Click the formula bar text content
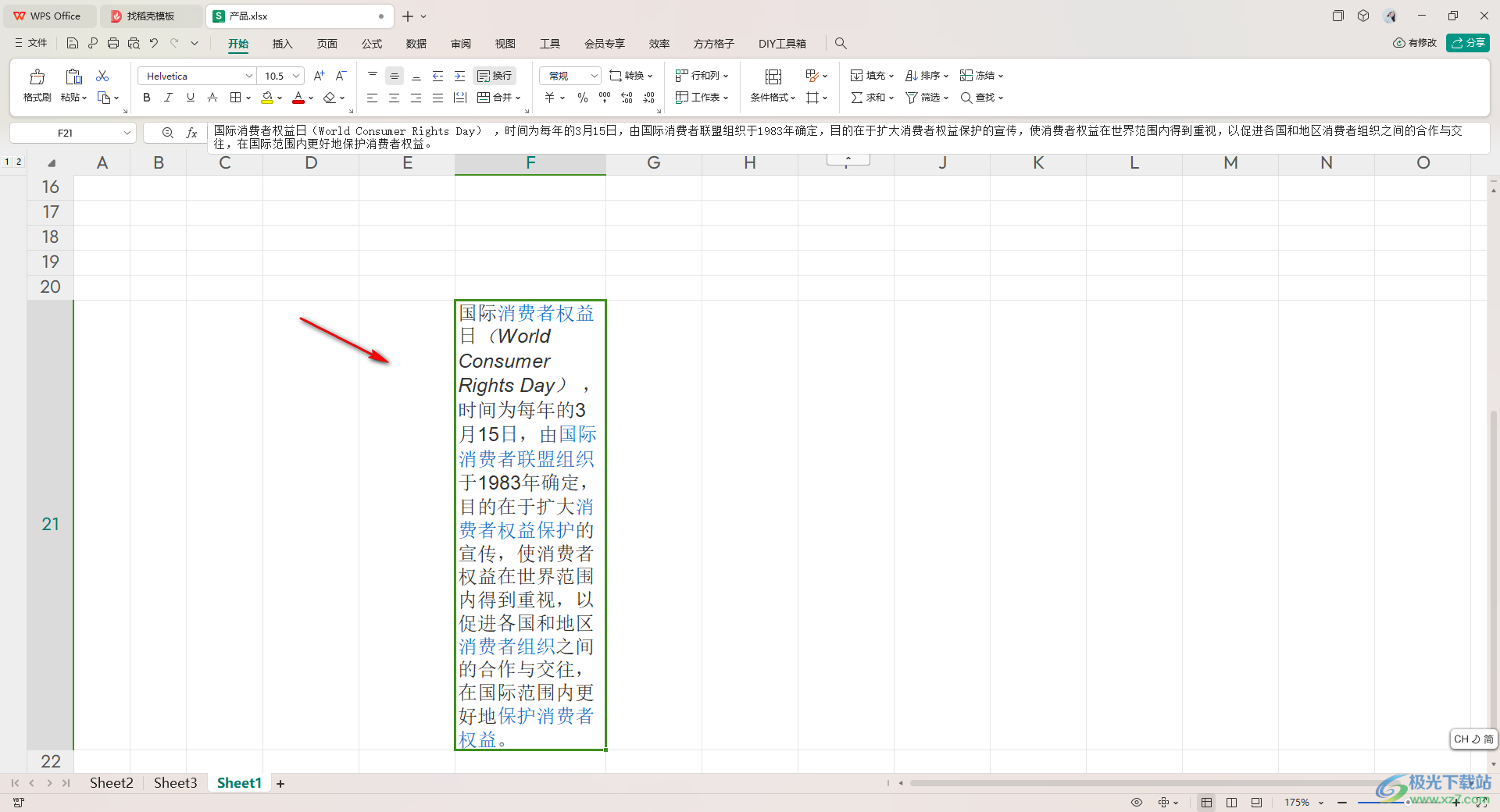The image size is (1500, 812). tap(838, 137)
